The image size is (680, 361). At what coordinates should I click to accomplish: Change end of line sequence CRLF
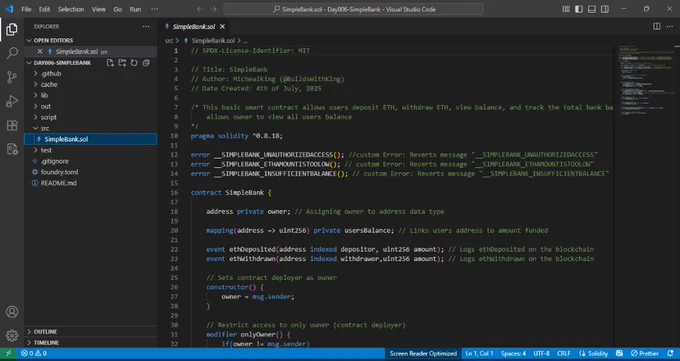tap(564, 354)
